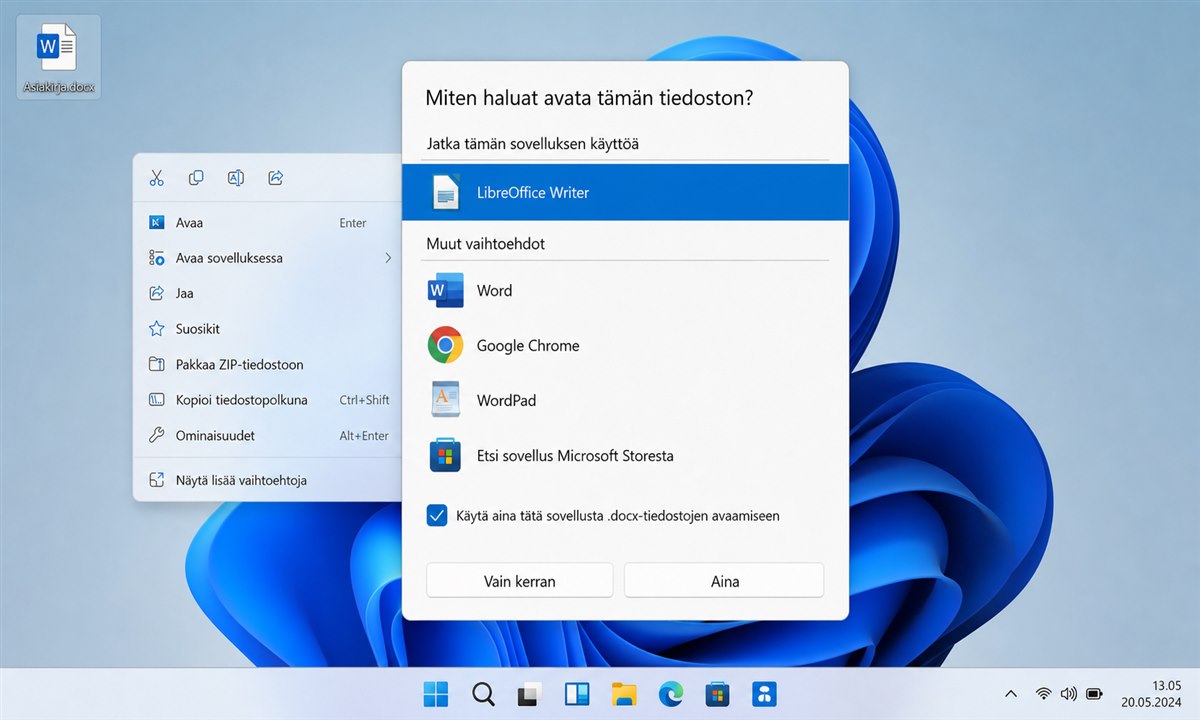Screen dimensions: 1200x720
Task: Click the blue people app icon on taskbar
Action: (764, 694)
